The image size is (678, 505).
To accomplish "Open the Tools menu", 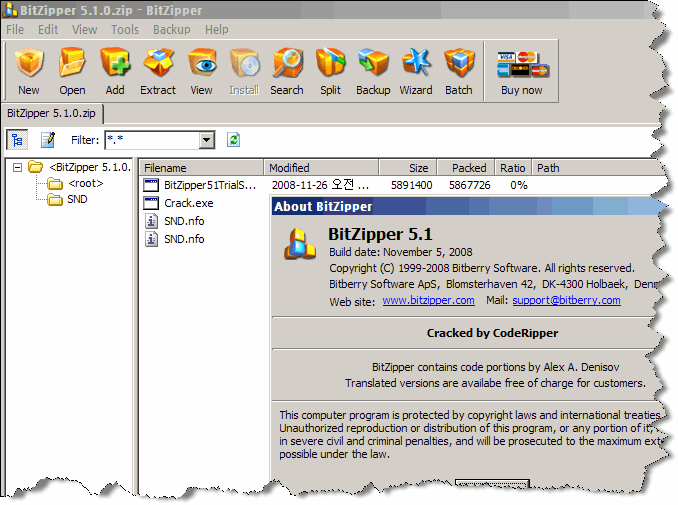I will coord(125,29).
